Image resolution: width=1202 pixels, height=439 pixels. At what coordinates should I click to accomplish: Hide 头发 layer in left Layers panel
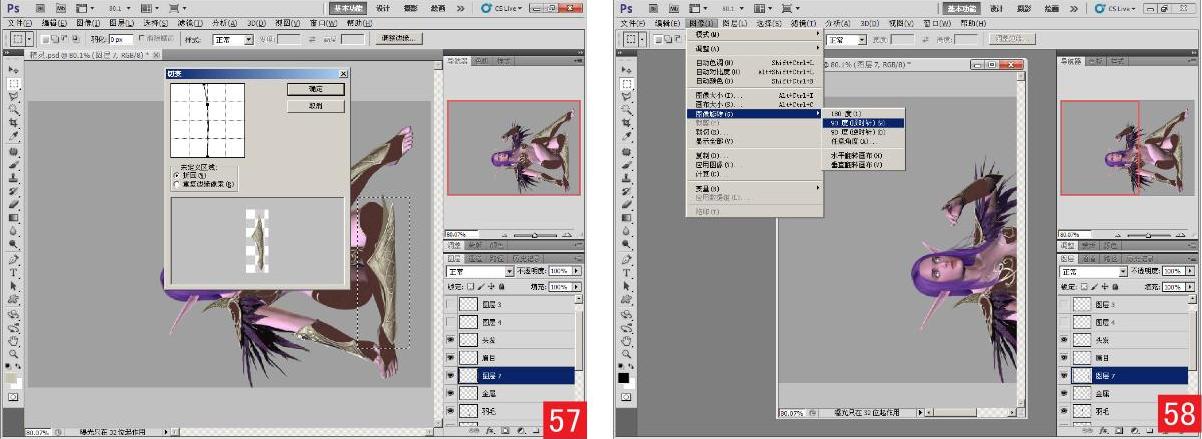(449, 340)
